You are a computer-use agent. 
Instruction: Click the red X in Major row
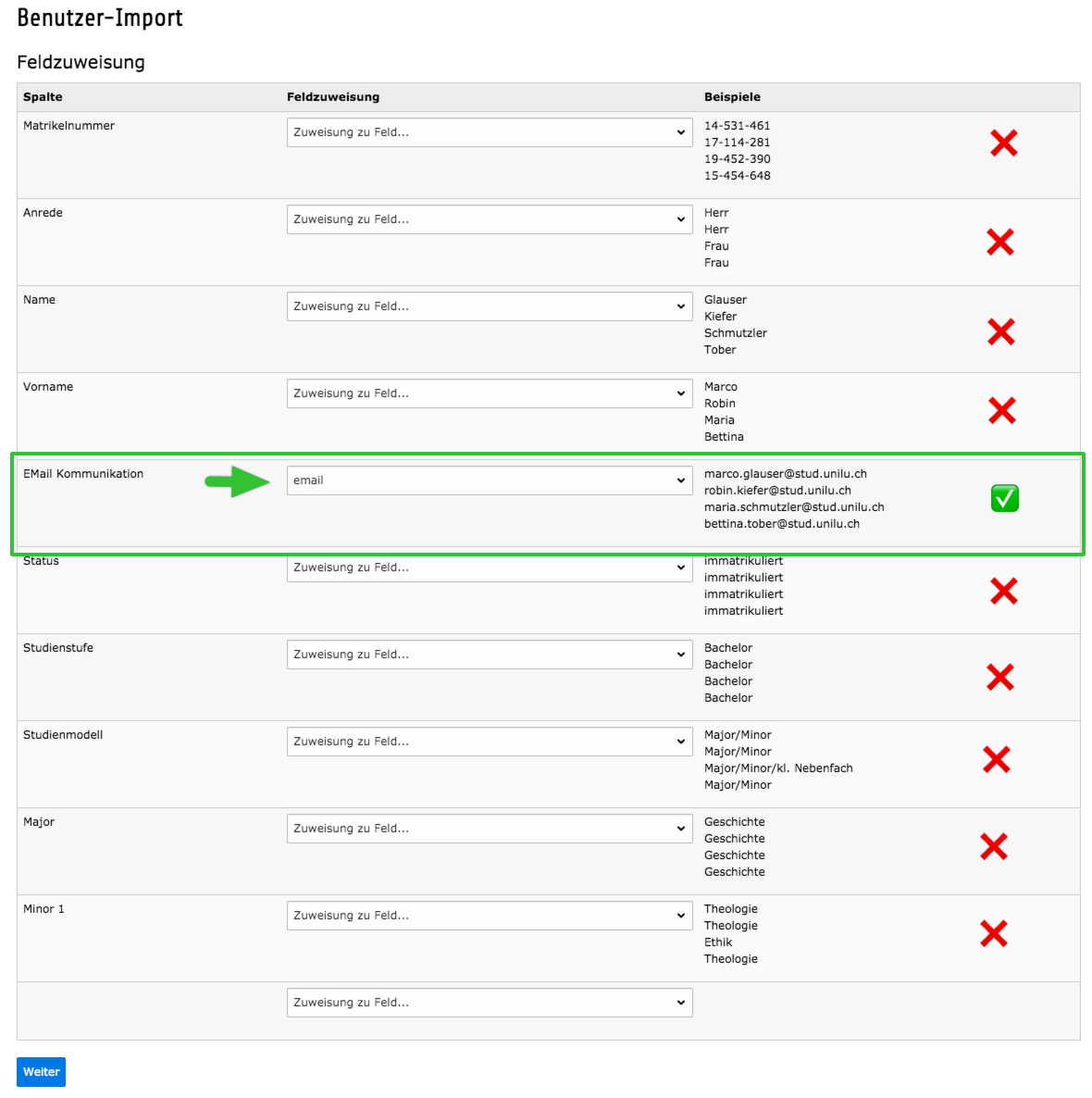993,846
